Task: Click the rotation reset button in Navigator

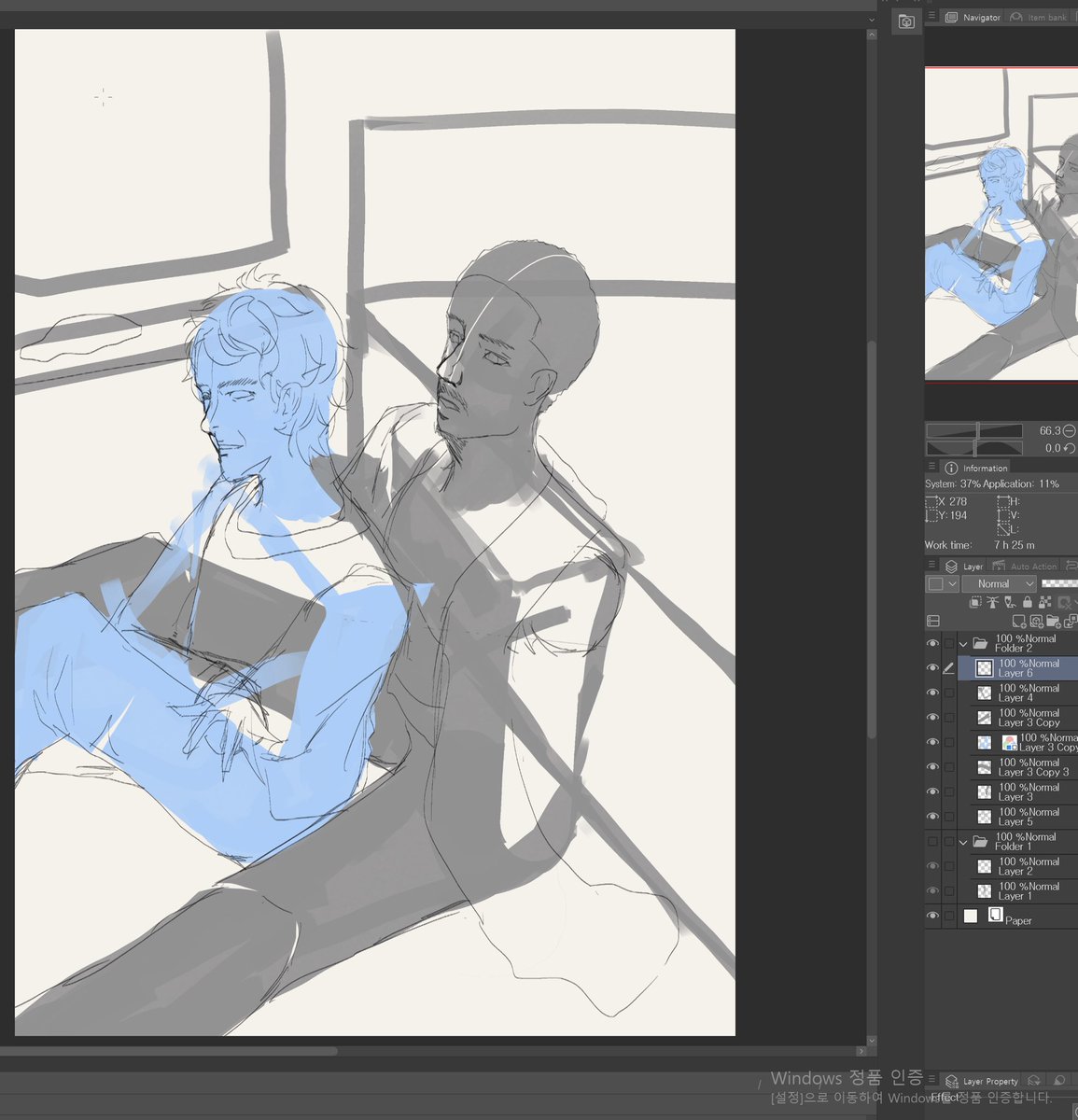Action: click(x=1068, y=448)
